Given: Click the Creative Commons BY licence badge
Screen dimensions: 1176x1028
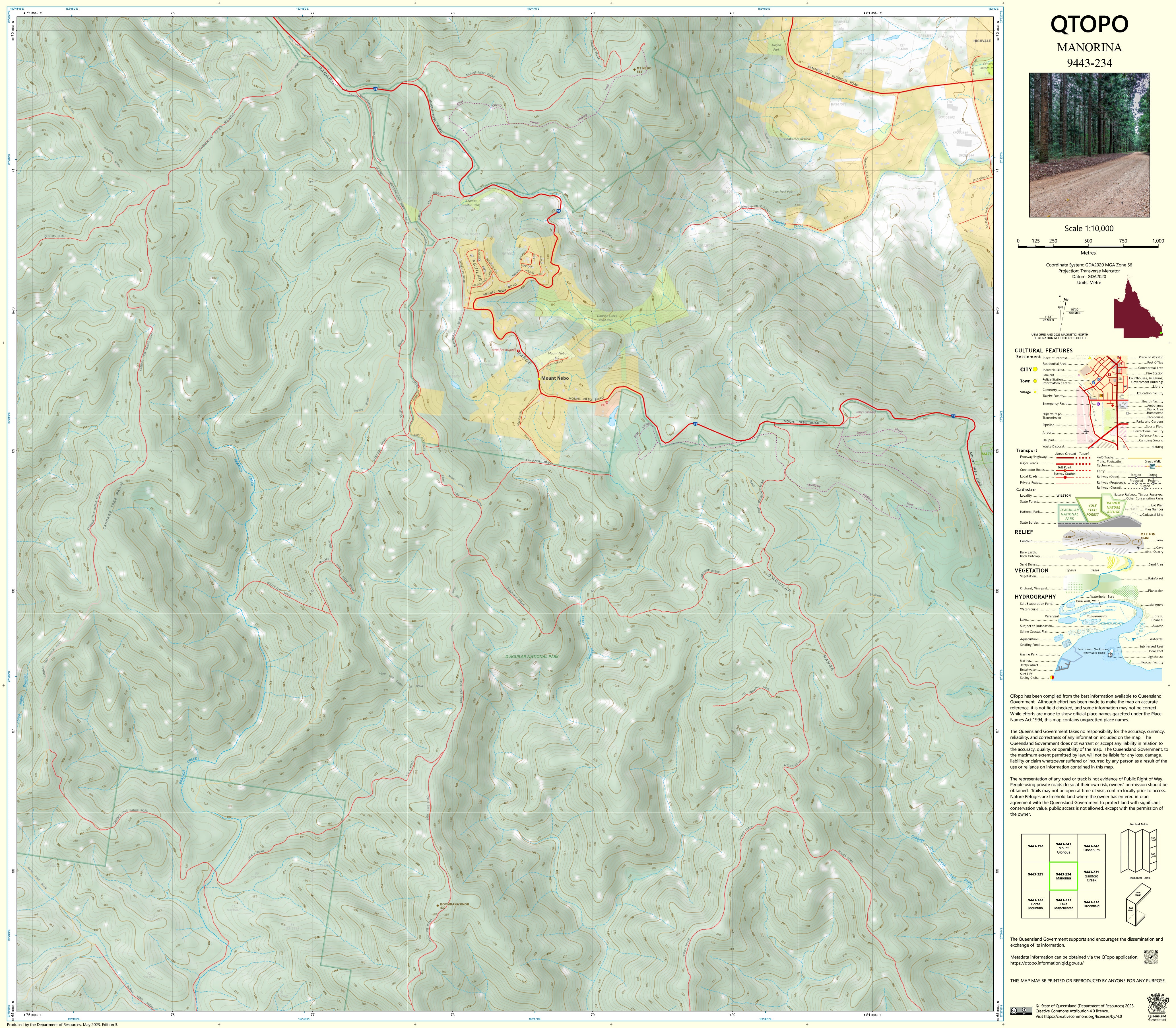Looking at the screenshot, I should (x=1021, y=1011).
